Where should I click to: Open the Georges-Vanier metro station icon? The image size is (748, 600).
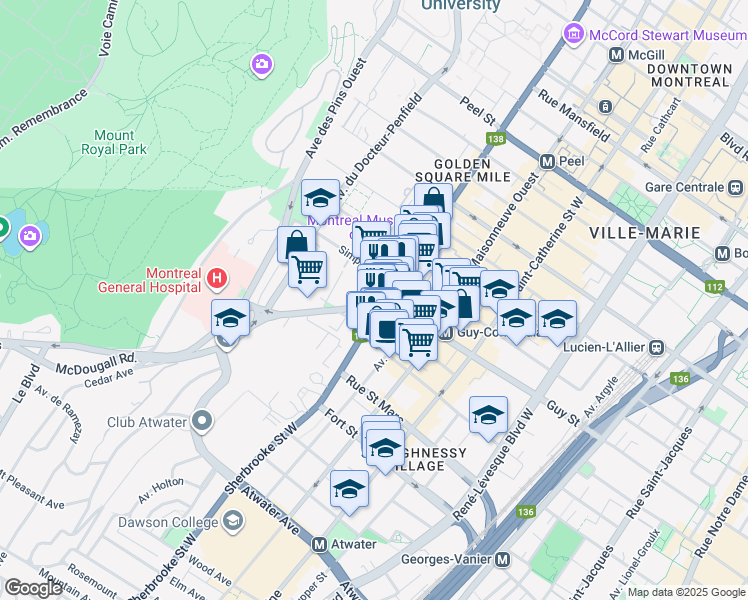tap(502, 559)
